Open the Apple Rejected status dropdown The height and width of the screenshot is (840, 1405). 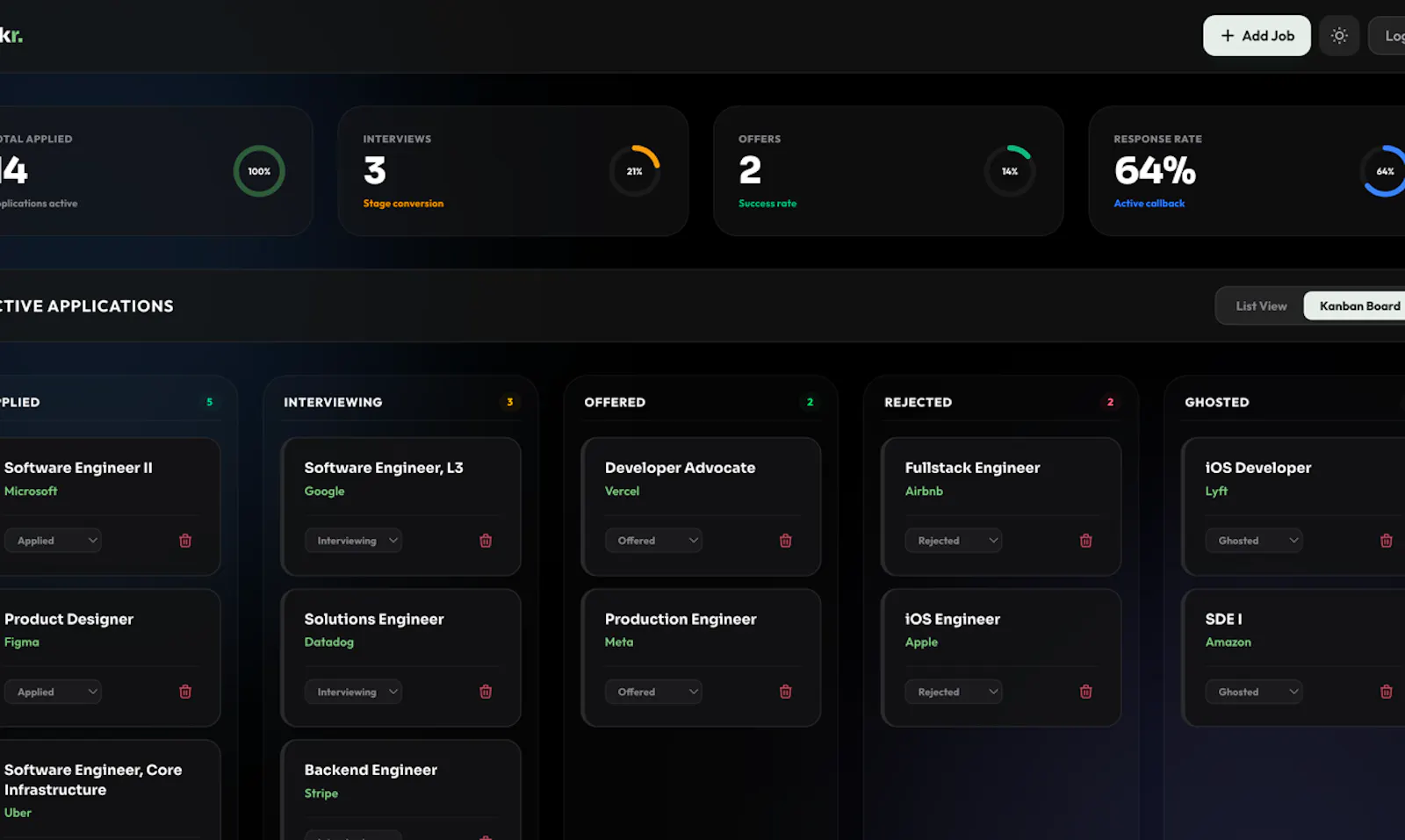[x=954, y=692]
